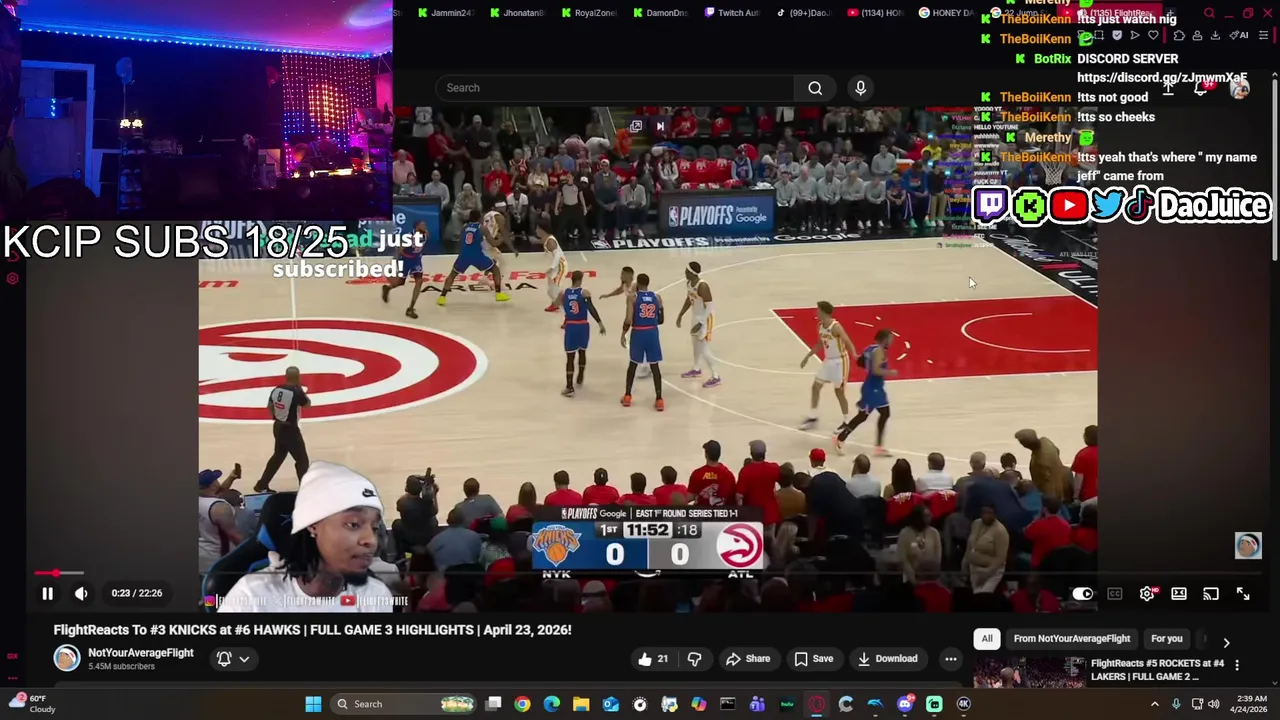
Task: Open the terminal app on taskbar
Action: pyautogui.click(x=728, y=704)
